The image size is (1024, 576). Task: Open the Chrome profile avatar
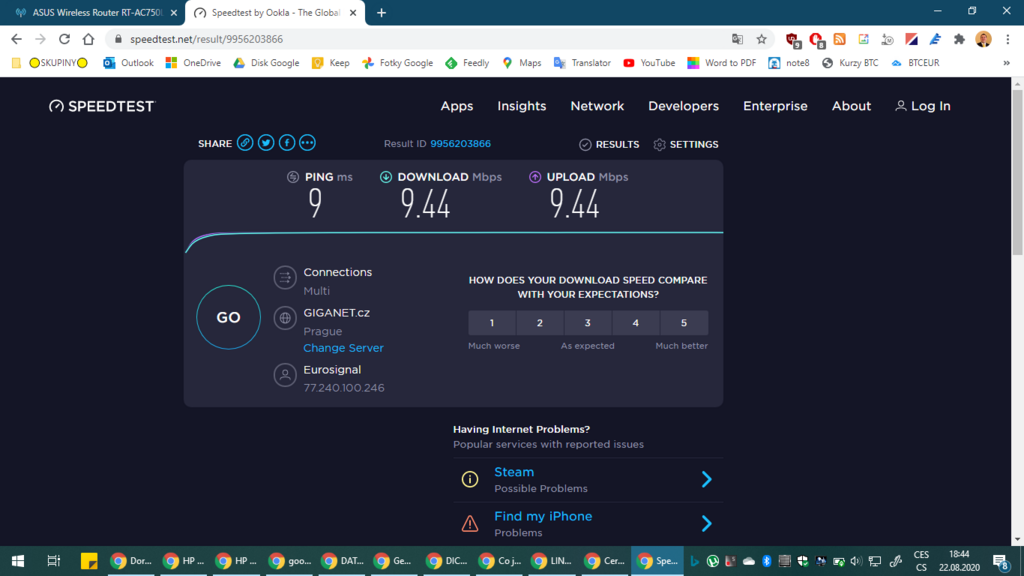[984, 39]
